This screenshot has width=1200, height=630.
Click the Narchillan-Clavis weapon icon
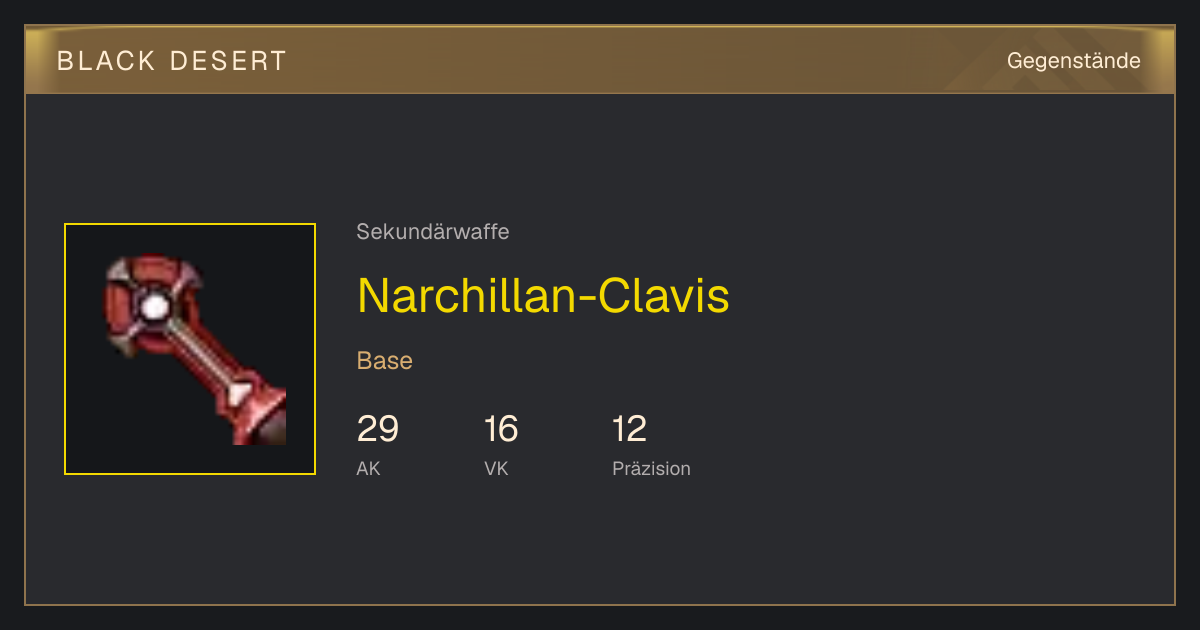point(195,349)
